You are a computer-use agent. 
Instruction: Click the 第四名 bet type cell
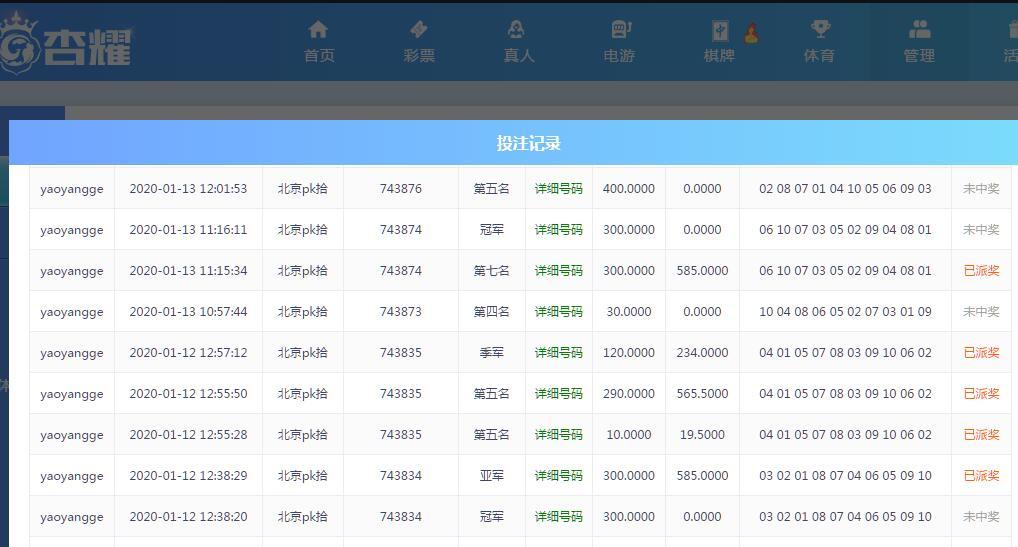491,311
